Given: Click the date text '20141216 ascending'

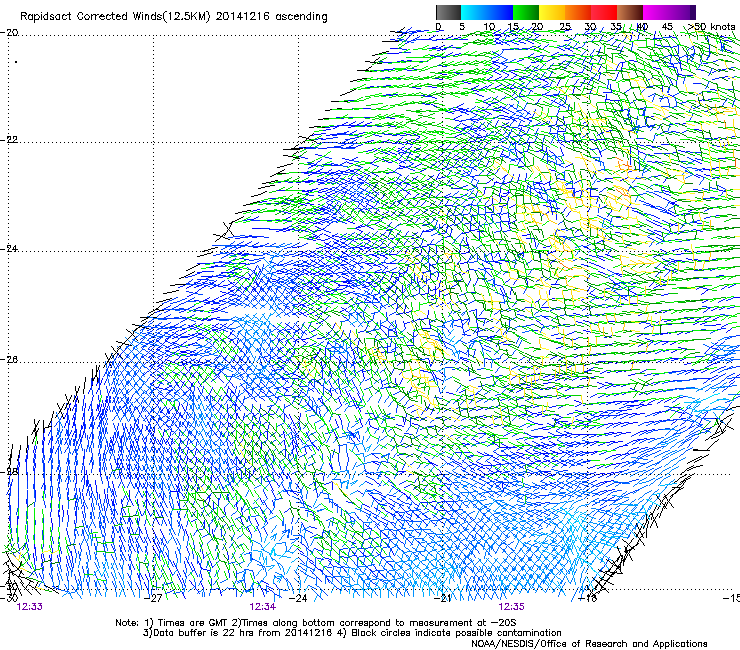Looking at the screenshot, I should pyautogui.click(x=271, y=17).
